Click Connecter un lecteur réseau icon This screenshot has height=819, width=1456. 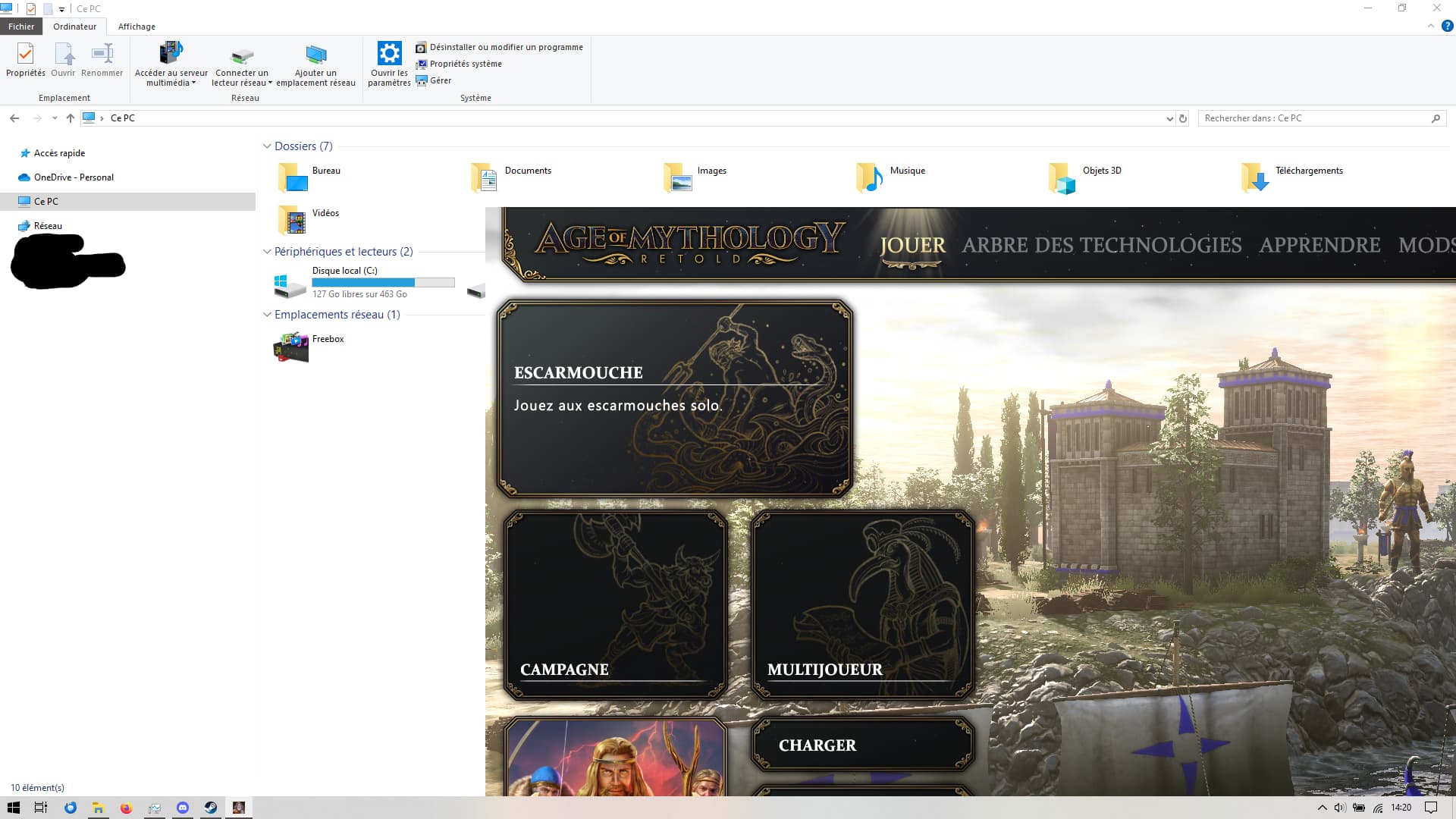tap(242, 56)
